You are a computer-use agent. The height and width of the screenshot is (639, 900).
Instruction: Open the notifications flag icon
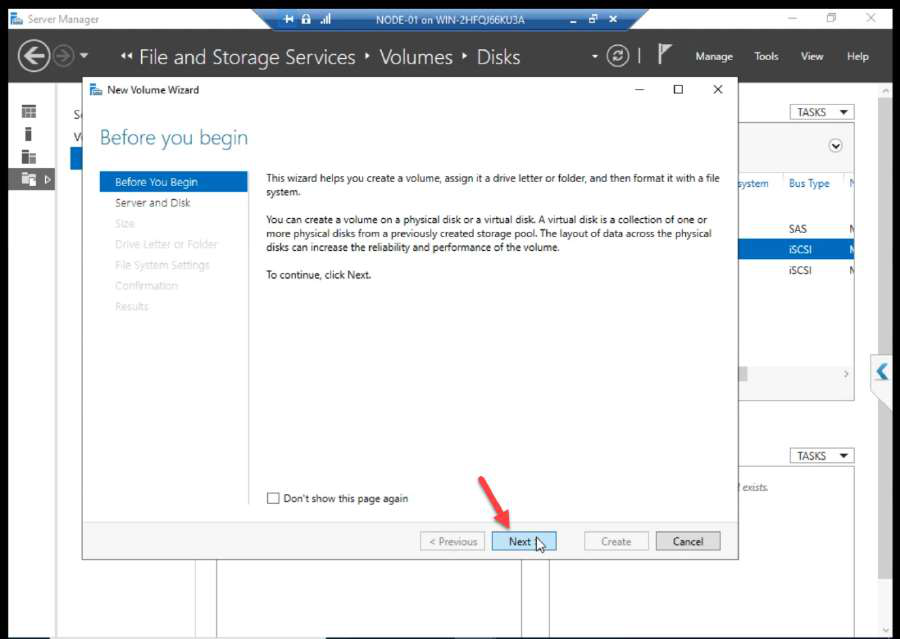(x=664, y=55)
